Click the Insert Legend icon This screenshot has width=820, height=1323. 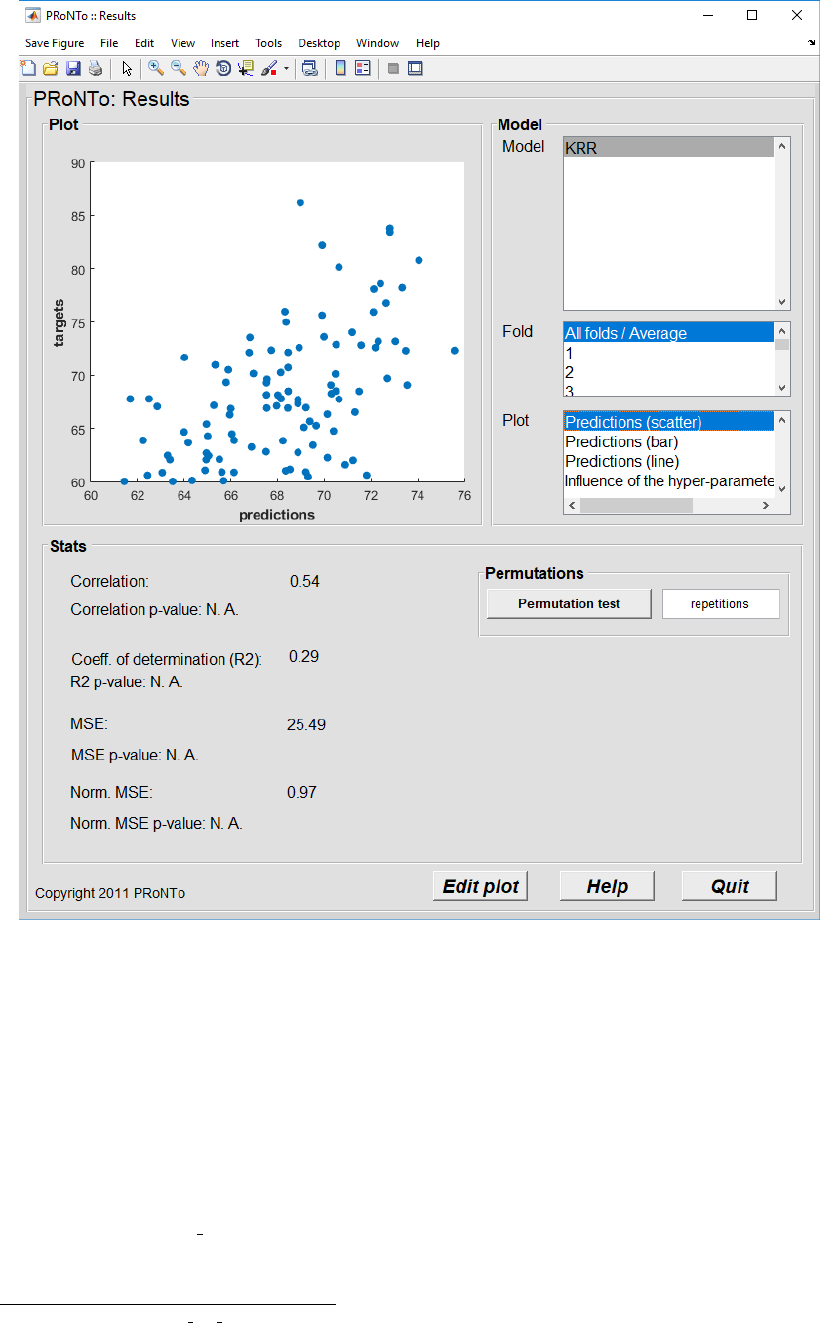(362, 68)
